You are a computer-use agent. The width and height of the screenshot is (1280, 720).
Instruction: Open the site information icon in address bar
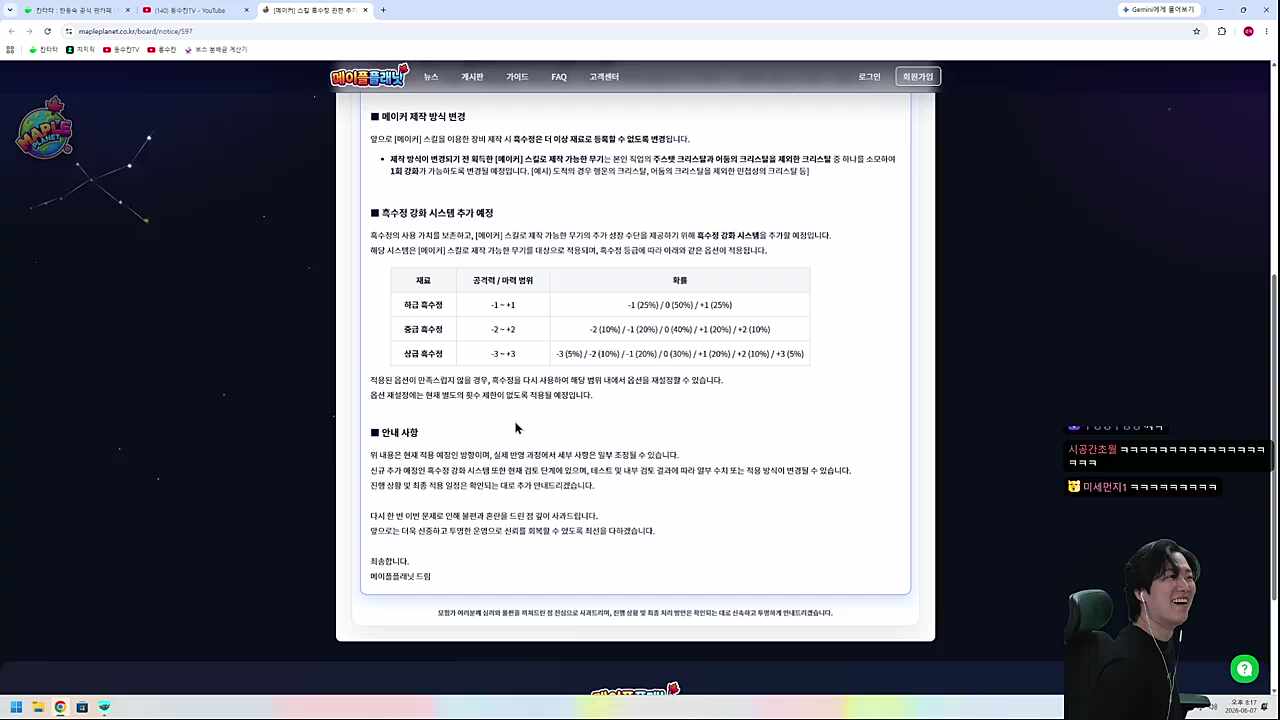click(69, 31)
